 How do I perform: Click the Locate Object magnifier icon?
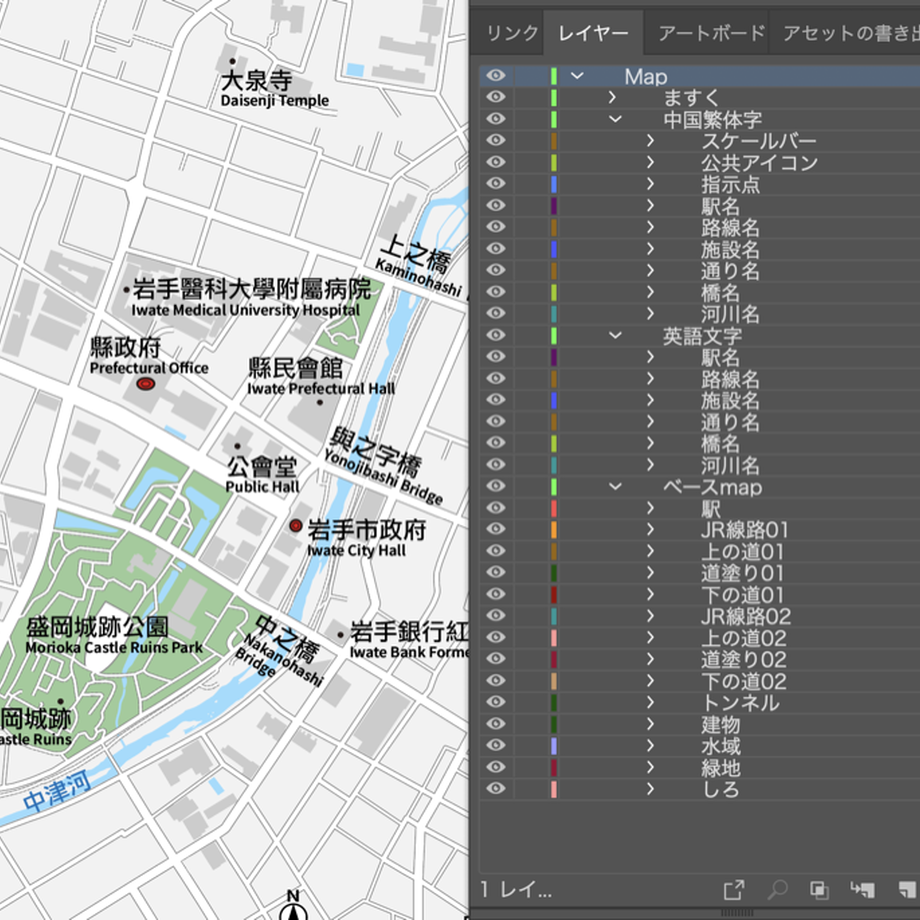coord(777,889)
